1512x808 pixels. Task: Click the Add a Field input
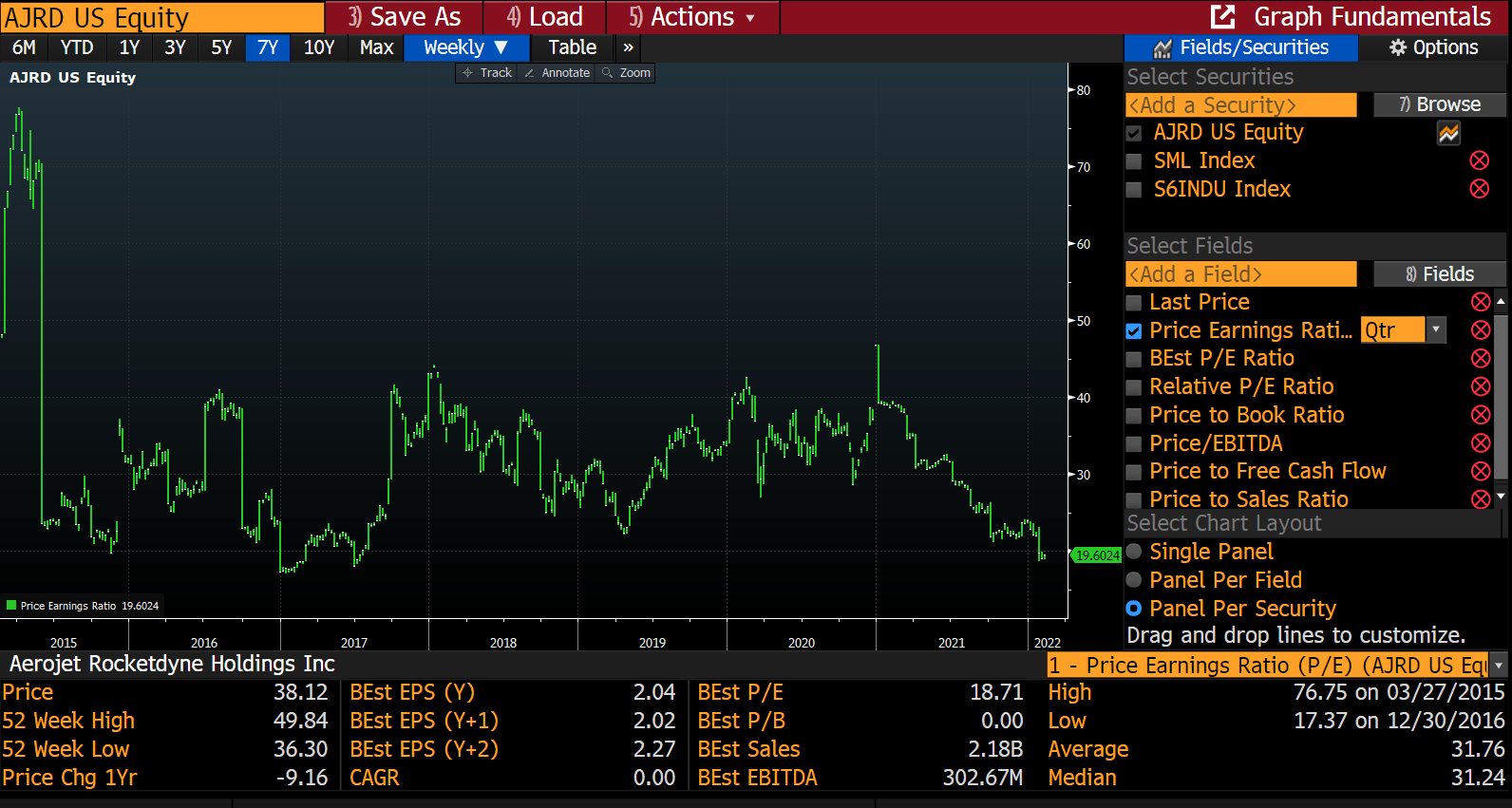click(x=1241, y=274)
